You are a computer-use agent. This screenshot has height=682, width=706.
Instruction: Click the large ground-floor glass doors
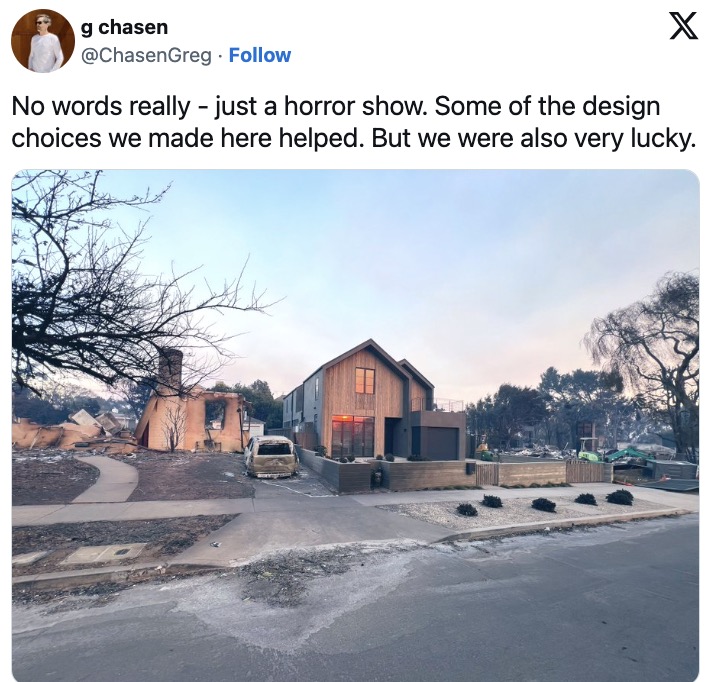click(353, 436)
